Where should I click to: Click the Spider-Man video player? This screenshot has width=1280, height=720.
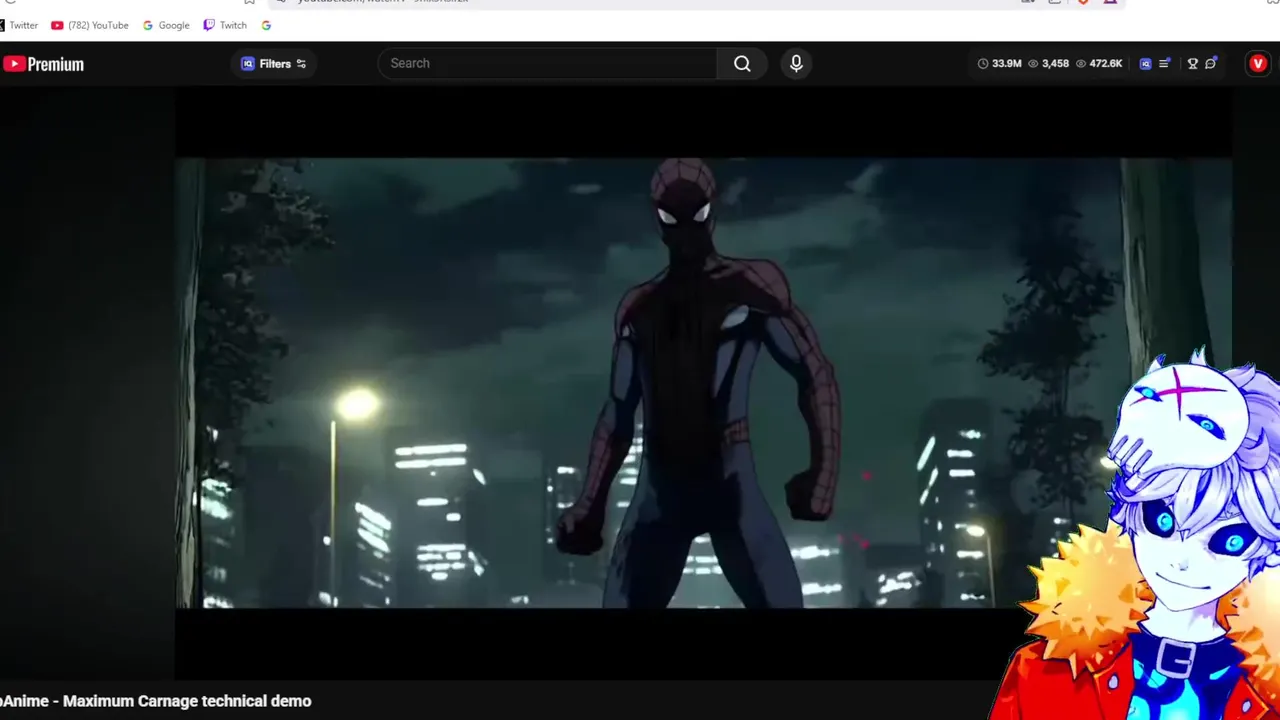[703, 383]
